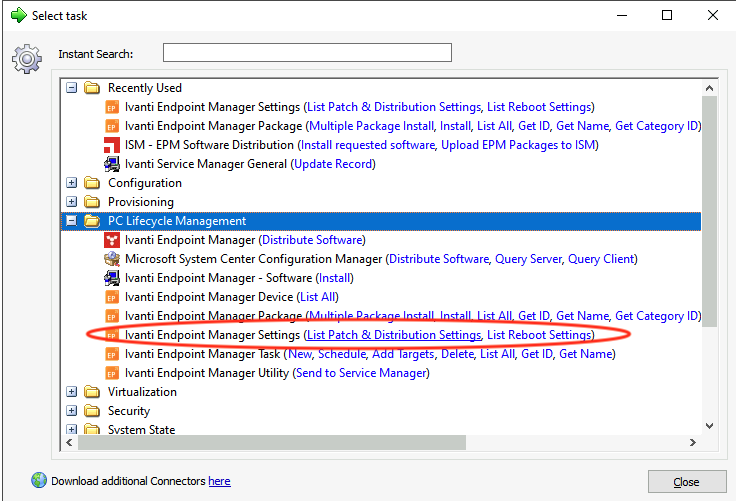Click List All for Endpoint Manager Device
736x501 pixels.
tap(317, 297)
